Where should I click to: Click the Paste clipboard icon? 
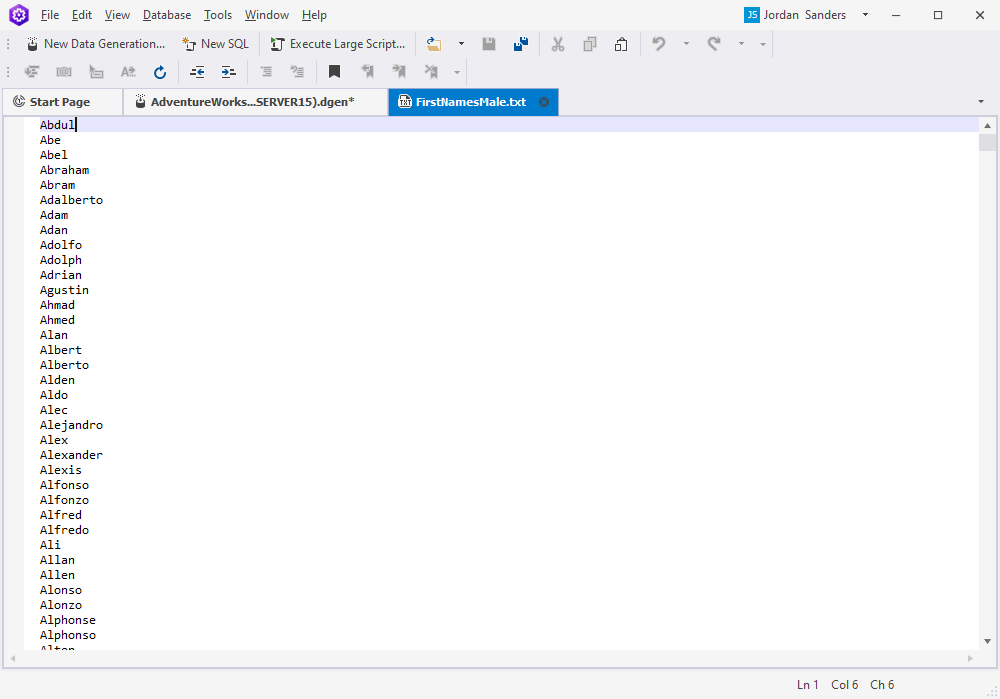click(x=621, y=44)
